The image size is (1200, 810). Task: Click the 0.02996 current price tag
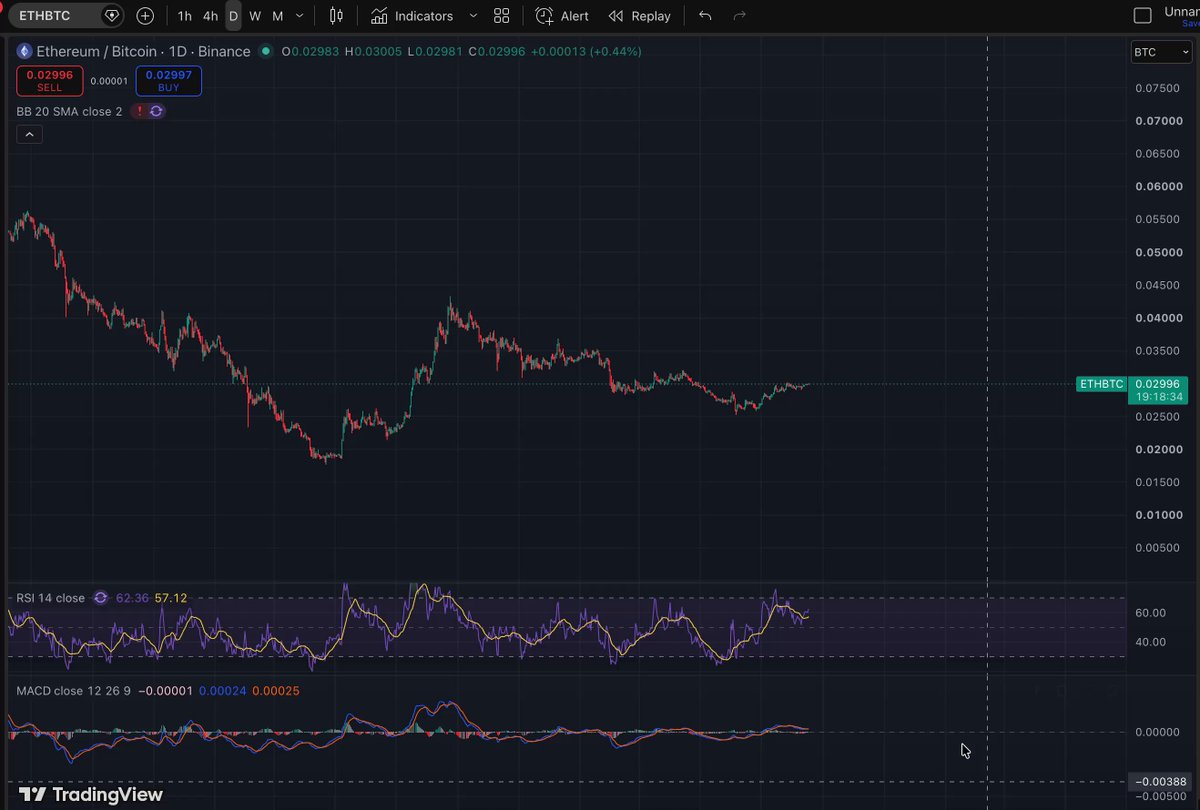pyautogui.click(x=1159, y=390)
